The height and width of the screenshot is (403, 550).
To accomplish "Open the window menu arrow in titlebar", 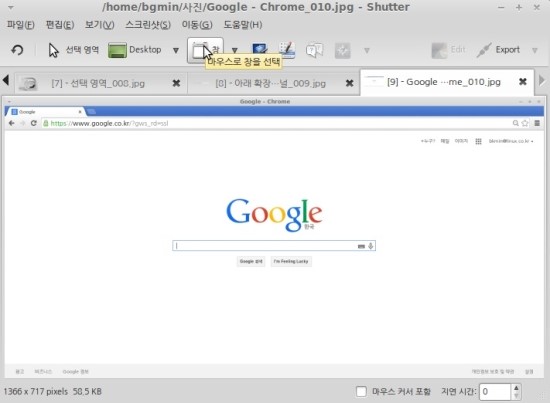I will [x=11, y=7].
